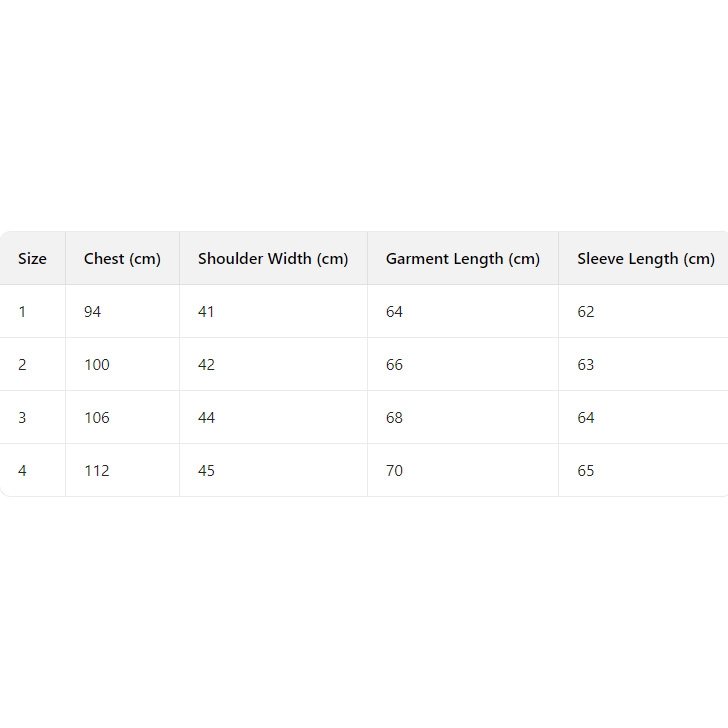
Task: Click the Chest (cm) column header
Action: (x=122, y=259)
